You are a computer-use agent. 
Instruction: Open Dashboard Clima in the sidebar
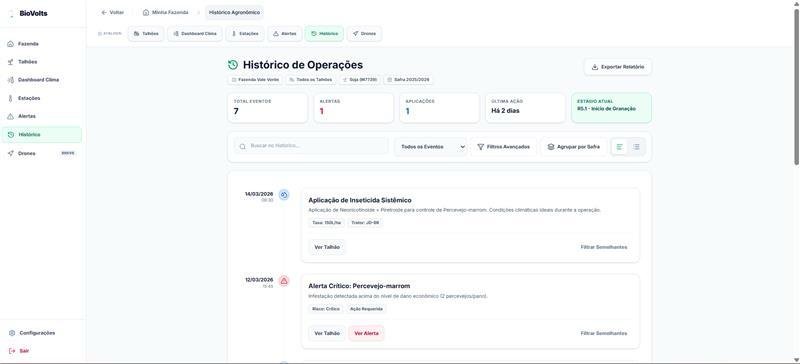(41, 80)
